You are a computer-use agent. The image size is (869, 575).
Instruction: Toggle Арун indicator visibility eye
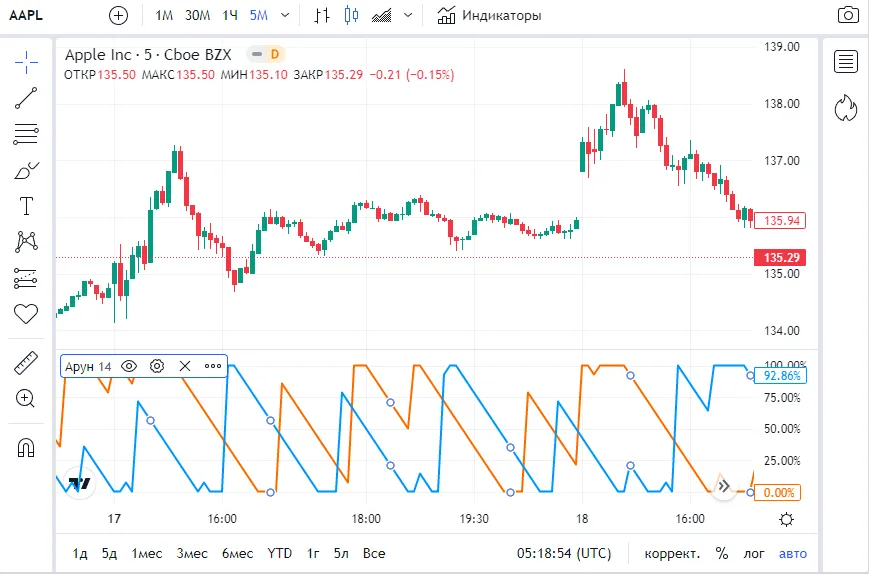click(x=129, y=366)
